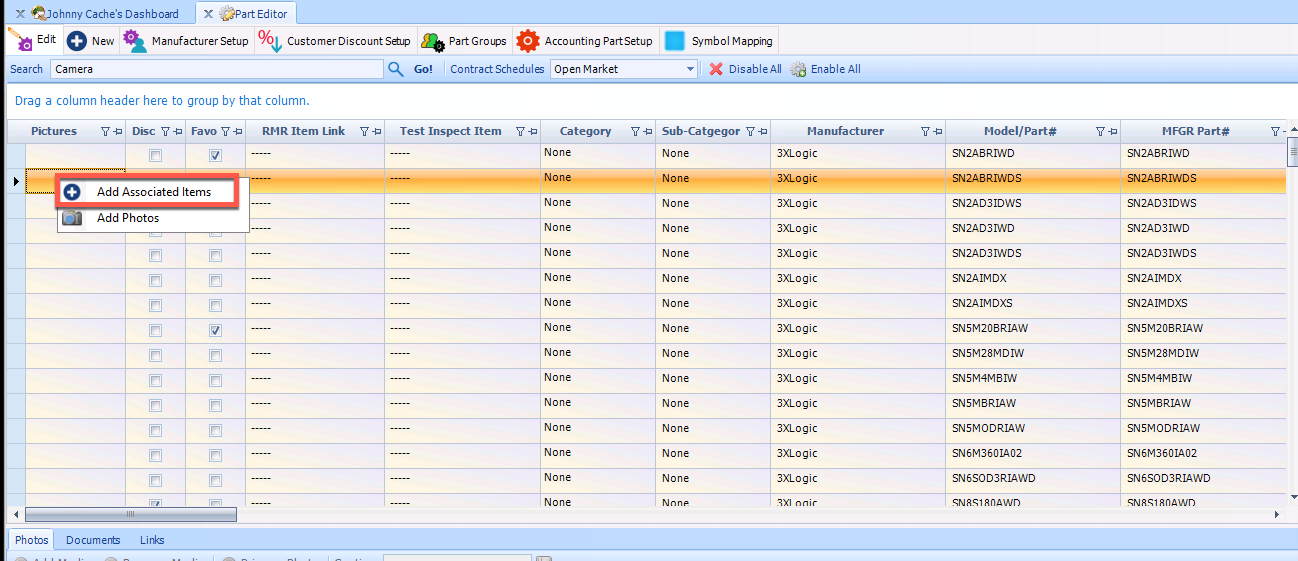Screen dimensions: 1298x561
Task: Switch to the Photos tab
Action: coord(32,540)
